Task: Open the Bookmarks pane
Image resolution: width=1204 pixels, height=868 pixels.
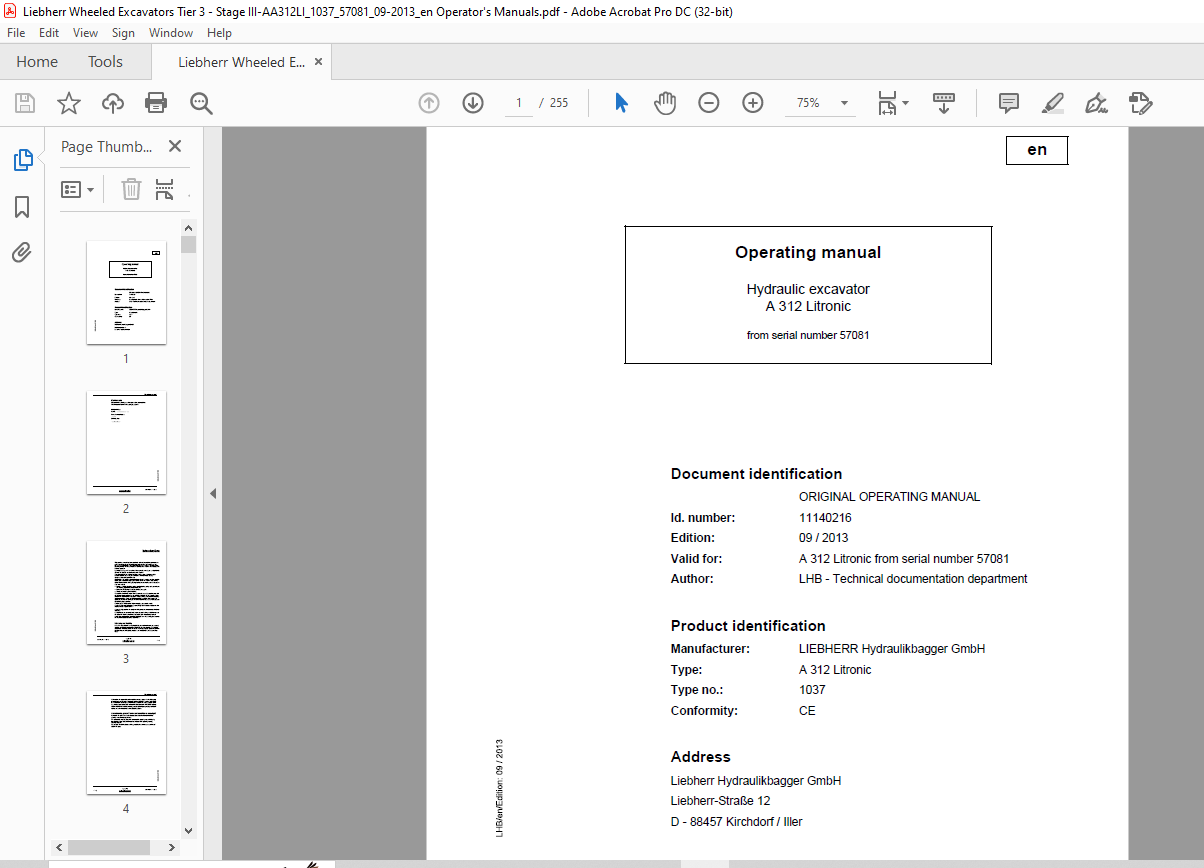Action: point(22,207)
